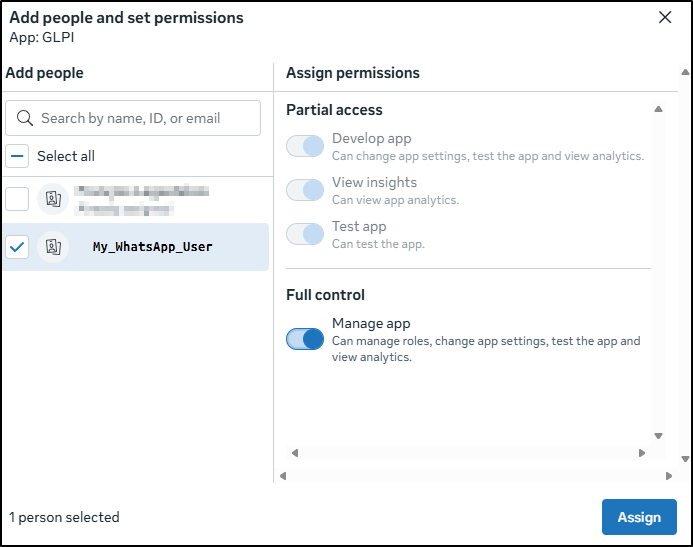
Task: Toggle the Develop app permission
Action: coord(305,147)
